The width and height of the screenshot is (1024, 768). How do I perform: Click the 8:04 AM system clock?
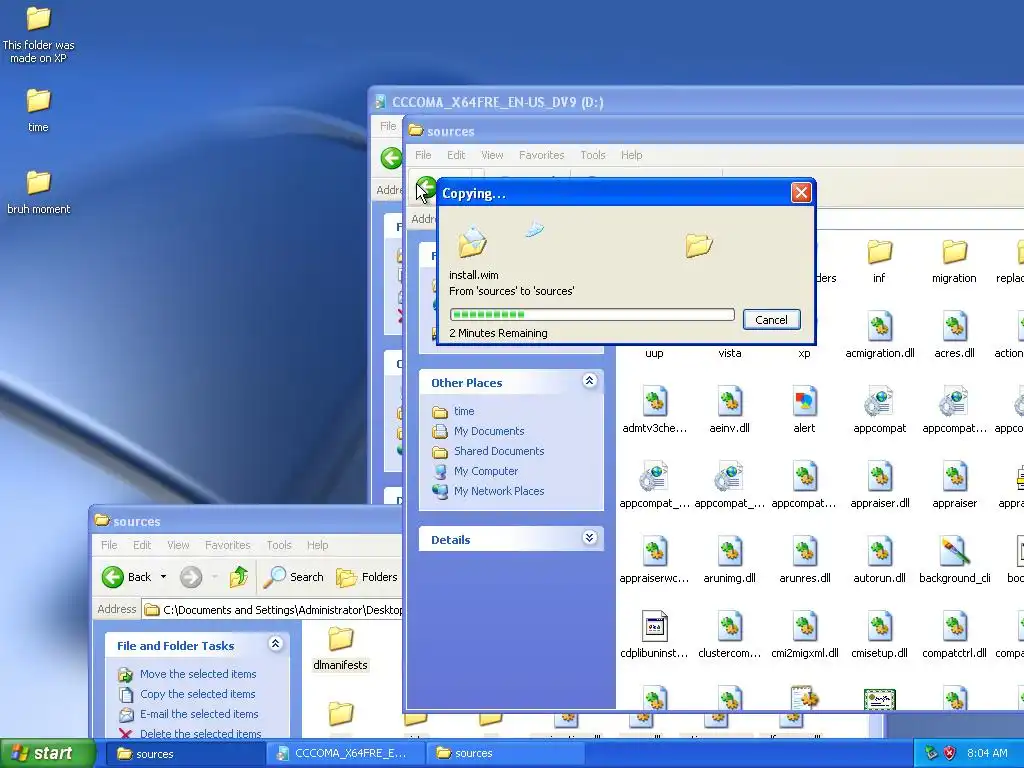[987, 753]
